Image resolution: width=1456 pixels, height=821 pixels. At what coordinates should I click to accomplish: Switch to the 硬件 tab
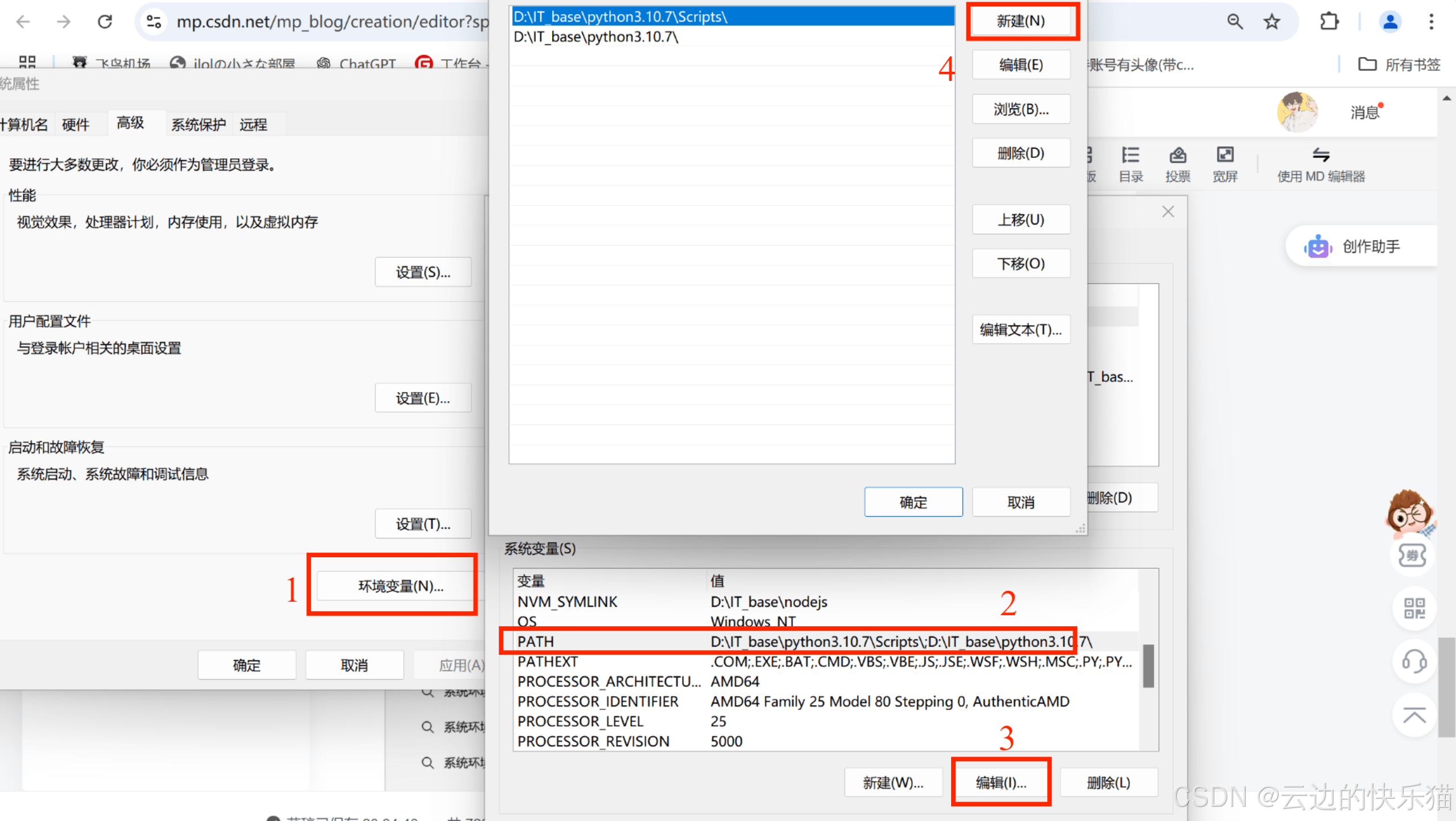click(76, 124)
